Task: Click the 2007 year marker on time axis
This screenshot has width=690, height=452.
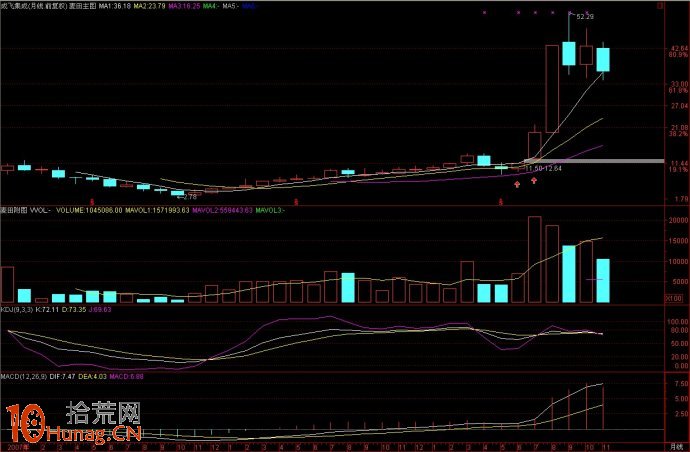Action: point(10,447)
